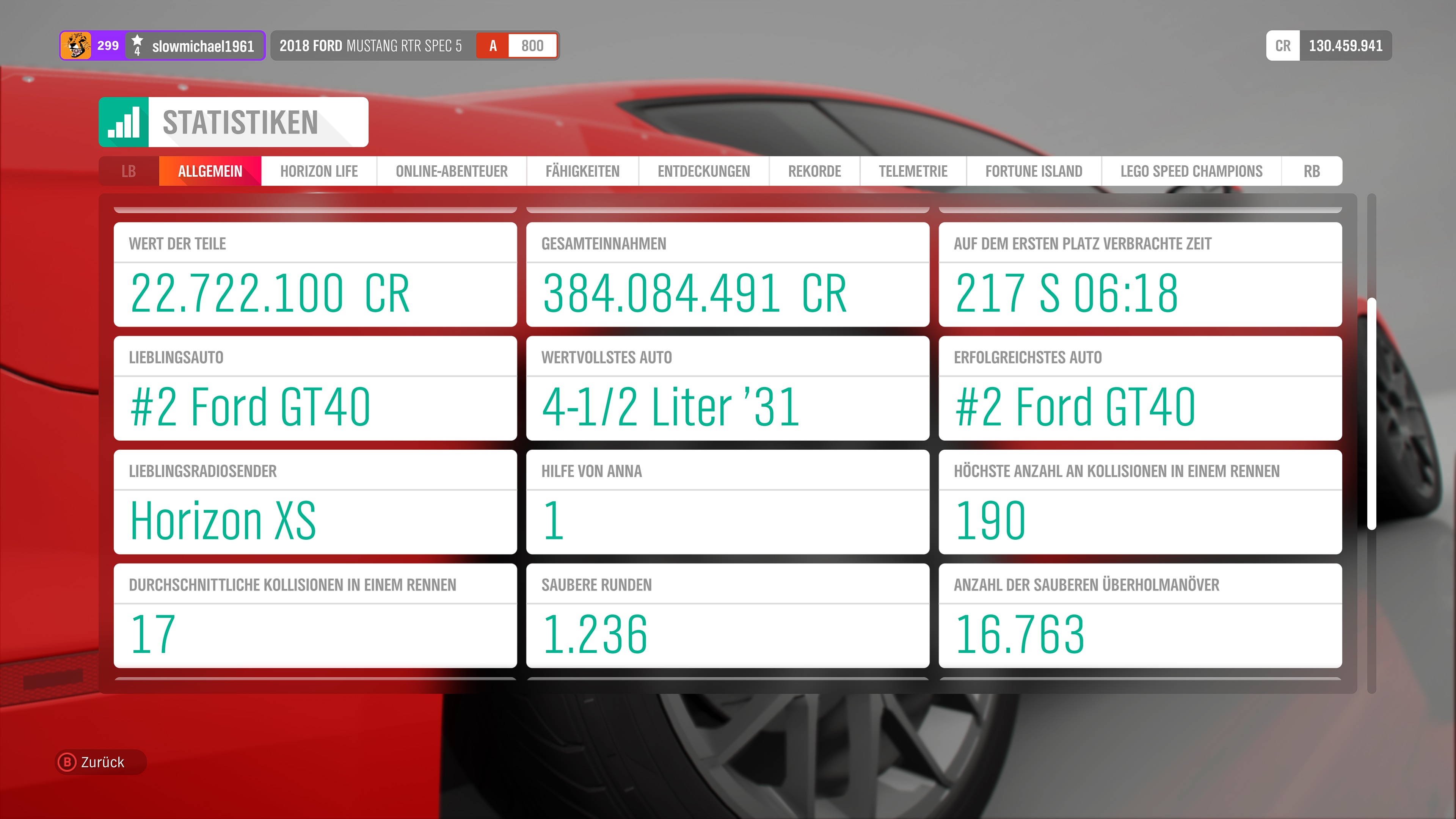Select the Gesamteinnahmen statistics tile
The image size is (1456, 819).
728,275
